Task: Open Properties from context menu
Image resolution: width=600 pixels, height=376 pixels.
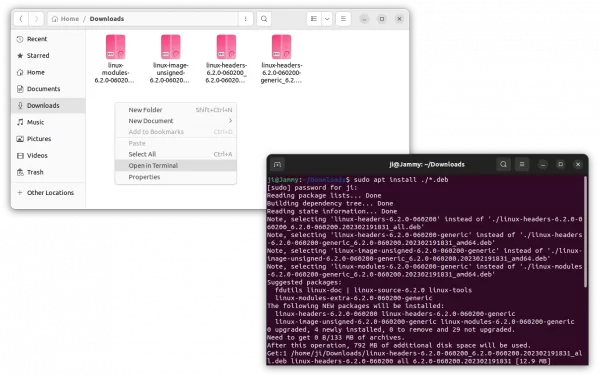Action: coord(176,177)
